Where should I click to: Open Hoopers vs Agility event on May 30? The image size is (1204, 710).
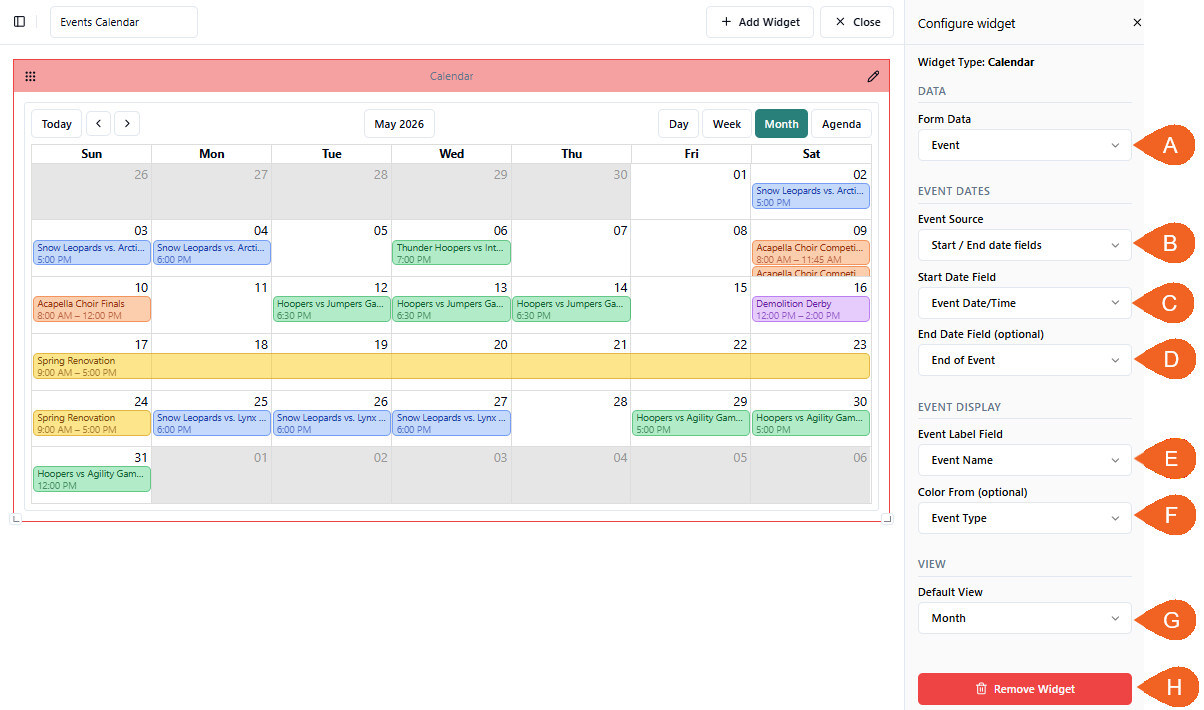811,423
